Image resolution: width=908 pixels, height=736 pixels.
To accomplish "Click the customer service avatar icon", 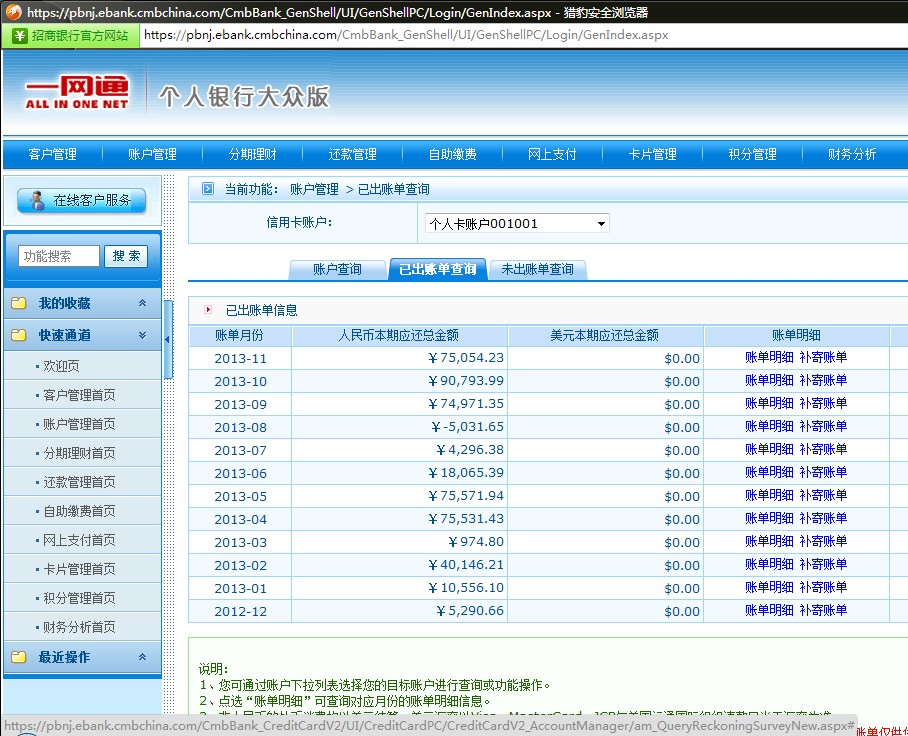I will click(38, 200).
